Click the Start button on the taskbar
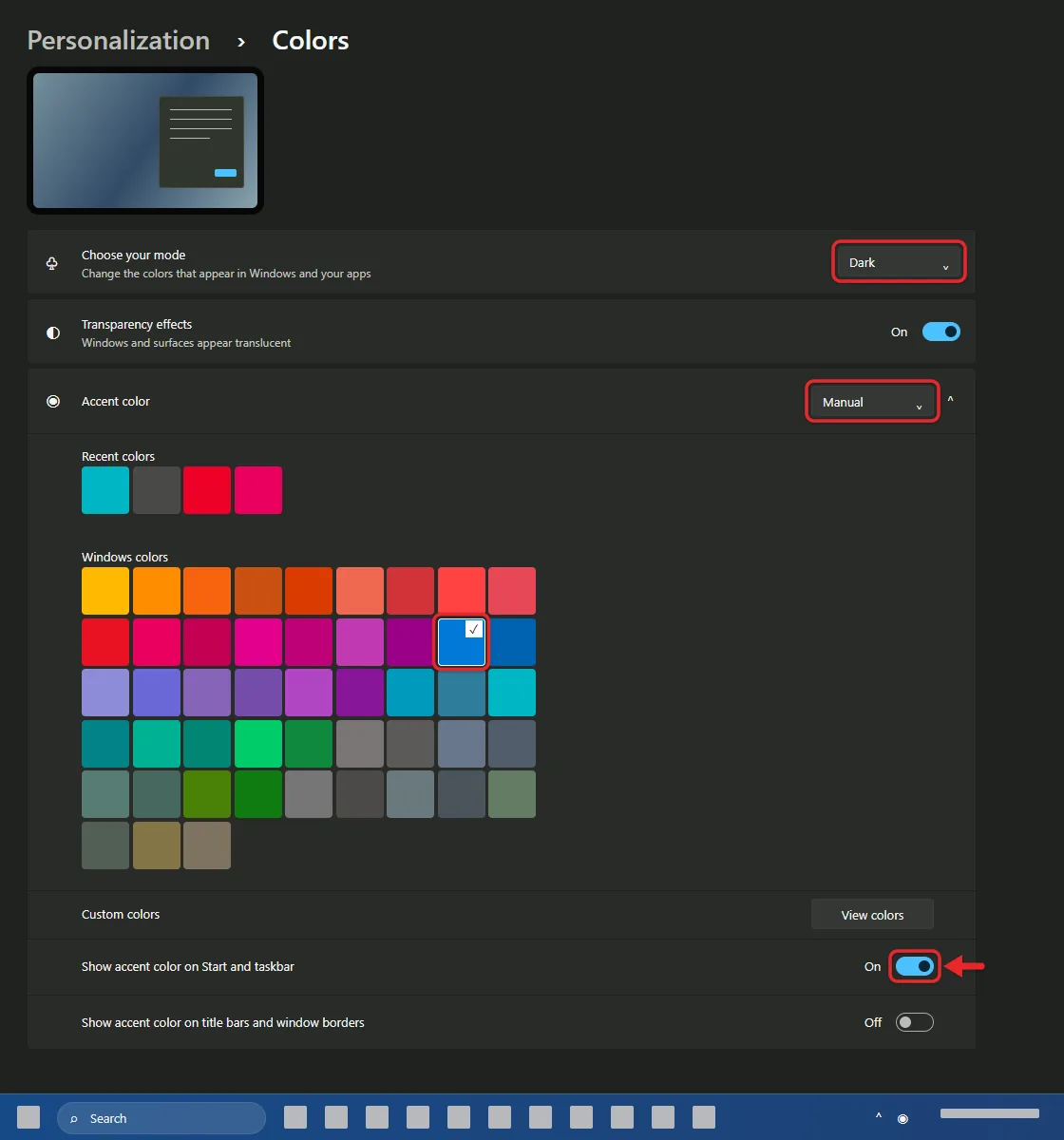The image size is (1064, 1140). click(x=28, y=1117)
